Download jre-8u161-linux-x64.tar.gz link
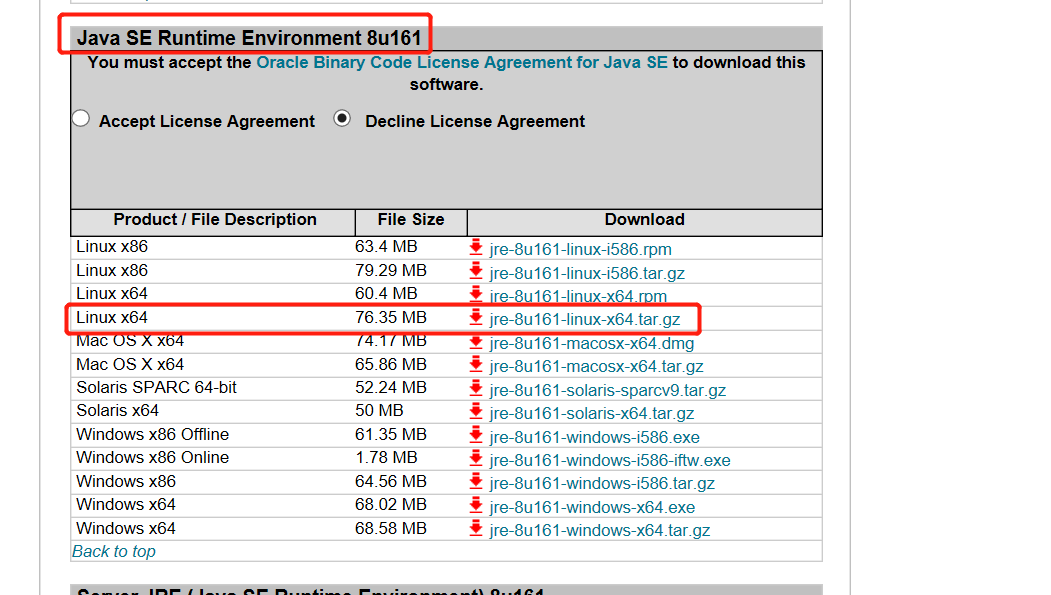Screen dimensions: 1051x595 (x=585, y=320)
